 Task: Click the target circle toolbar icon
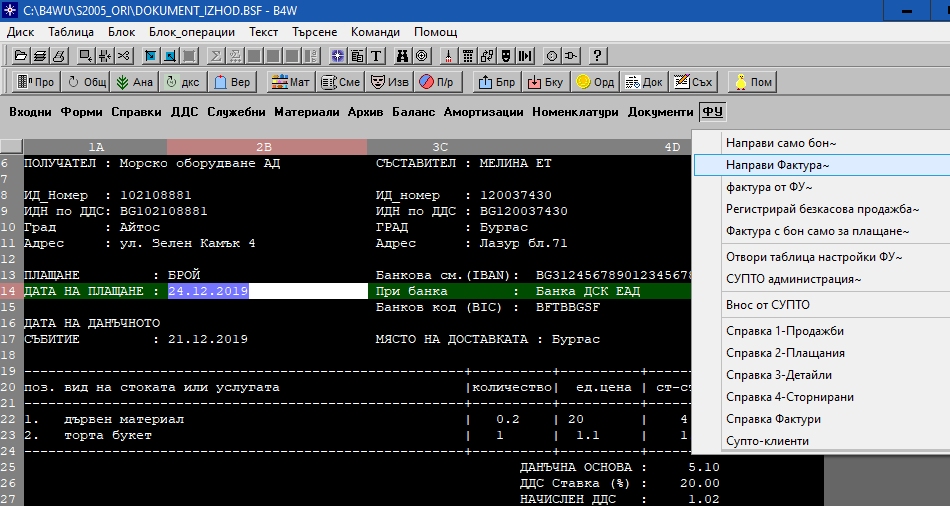tap(421, 56)
